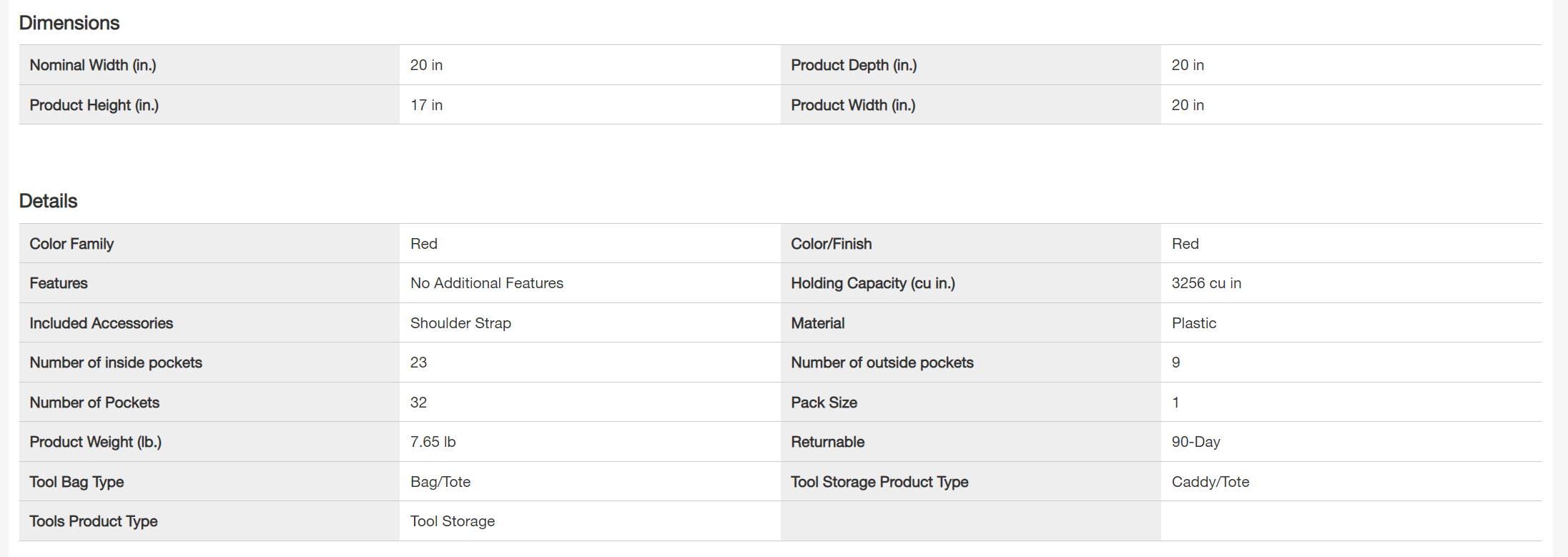Click the Shoulder Strap accessory value
This screenshot has width=1568, height=557.
click(460, 323)
